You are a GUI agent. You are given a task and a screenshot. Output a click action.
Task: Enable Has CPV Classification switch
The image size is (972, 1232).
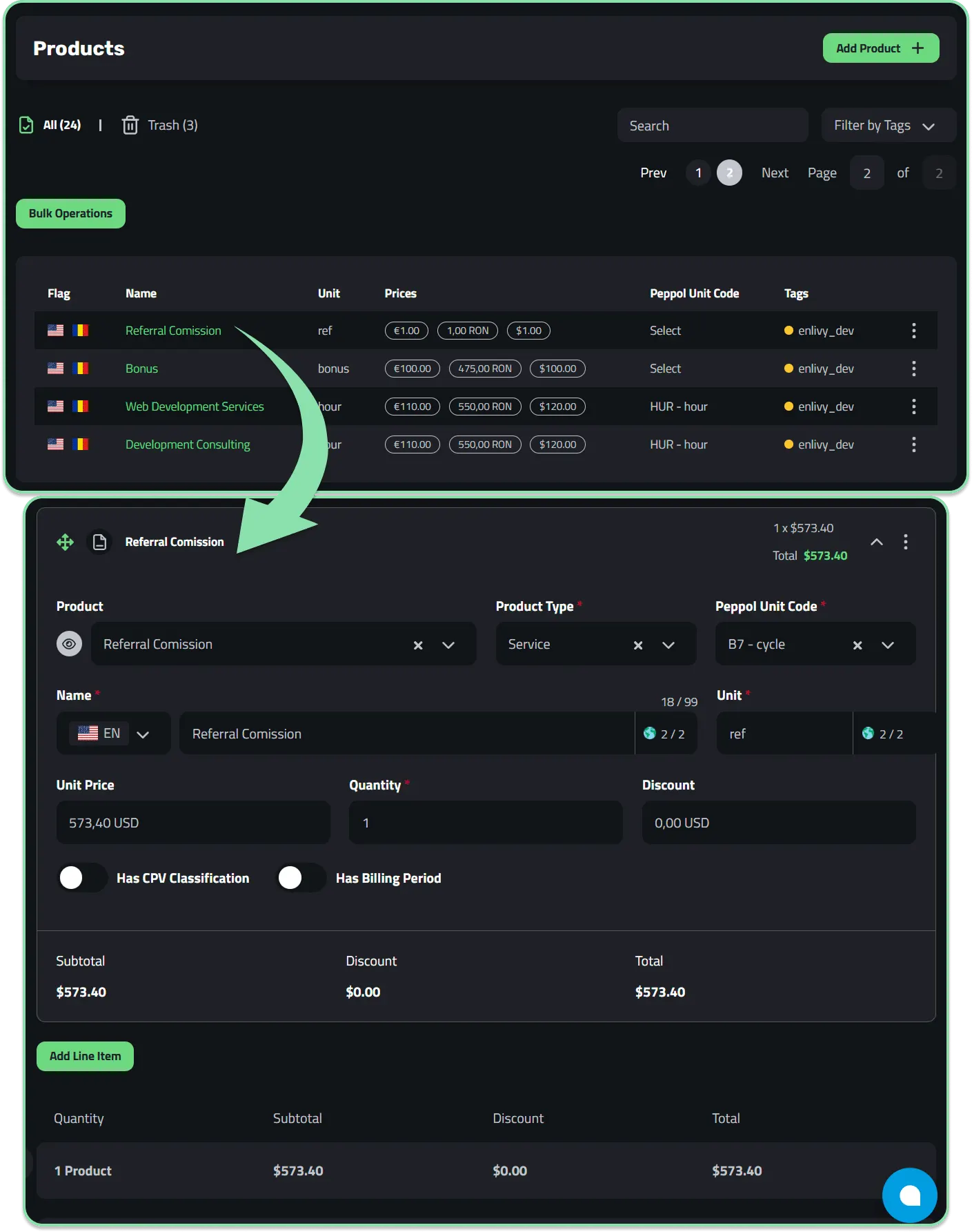tap(82, 878)
